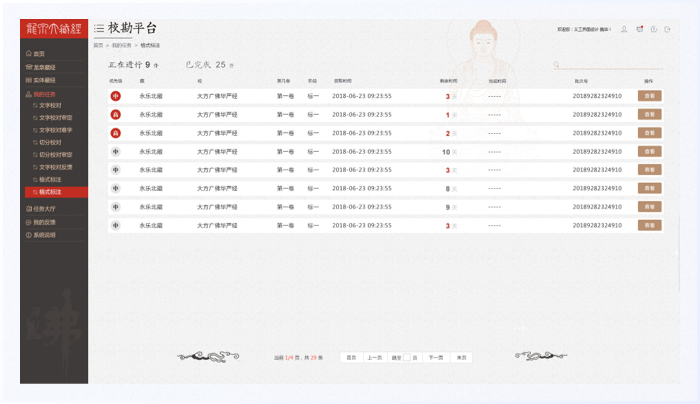Click the red 中 priority badge in first row
This screenshot has width=700, height=404.
click(x=115, y=96)
